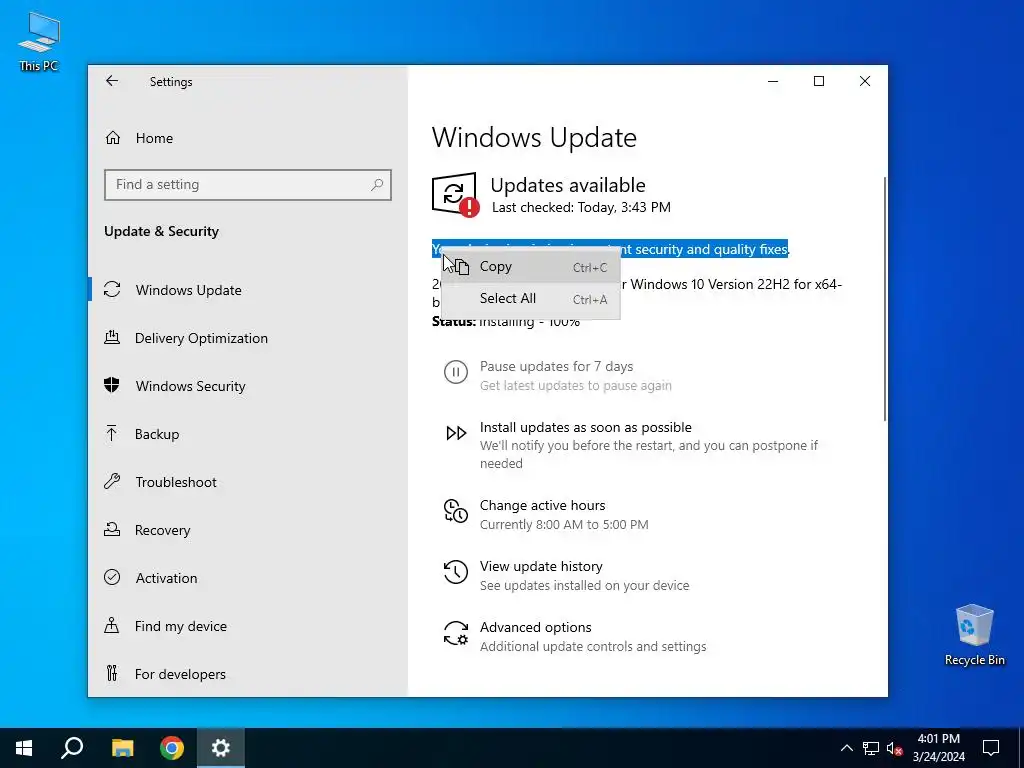
Task: Click the Updates available heading
Action: click(x=568, y=185)
